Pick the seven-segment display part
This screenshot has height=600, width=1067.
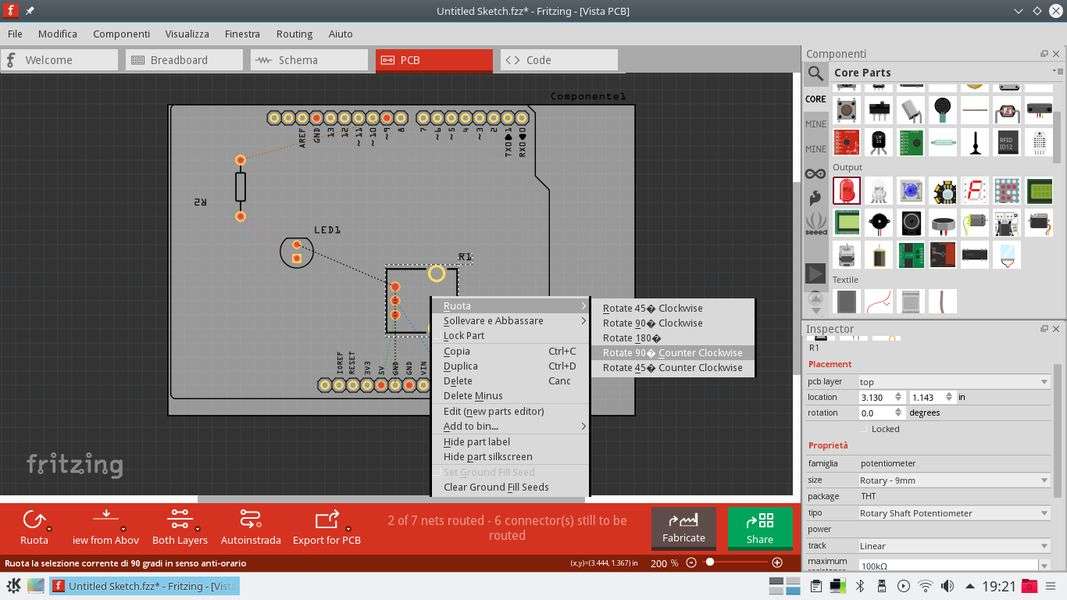pos(974,190)
